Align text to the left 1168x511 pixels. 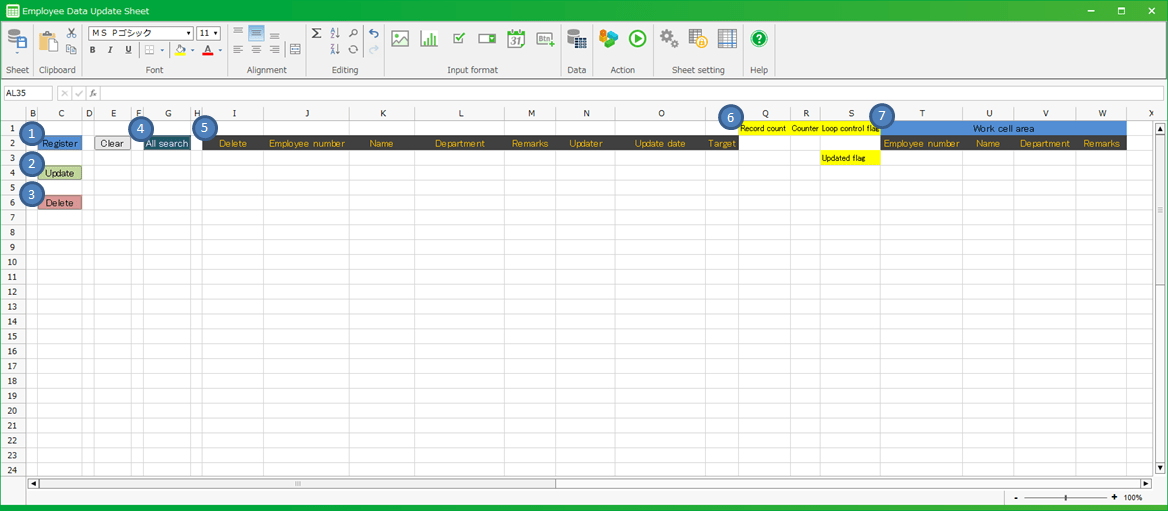pos(238,50)
